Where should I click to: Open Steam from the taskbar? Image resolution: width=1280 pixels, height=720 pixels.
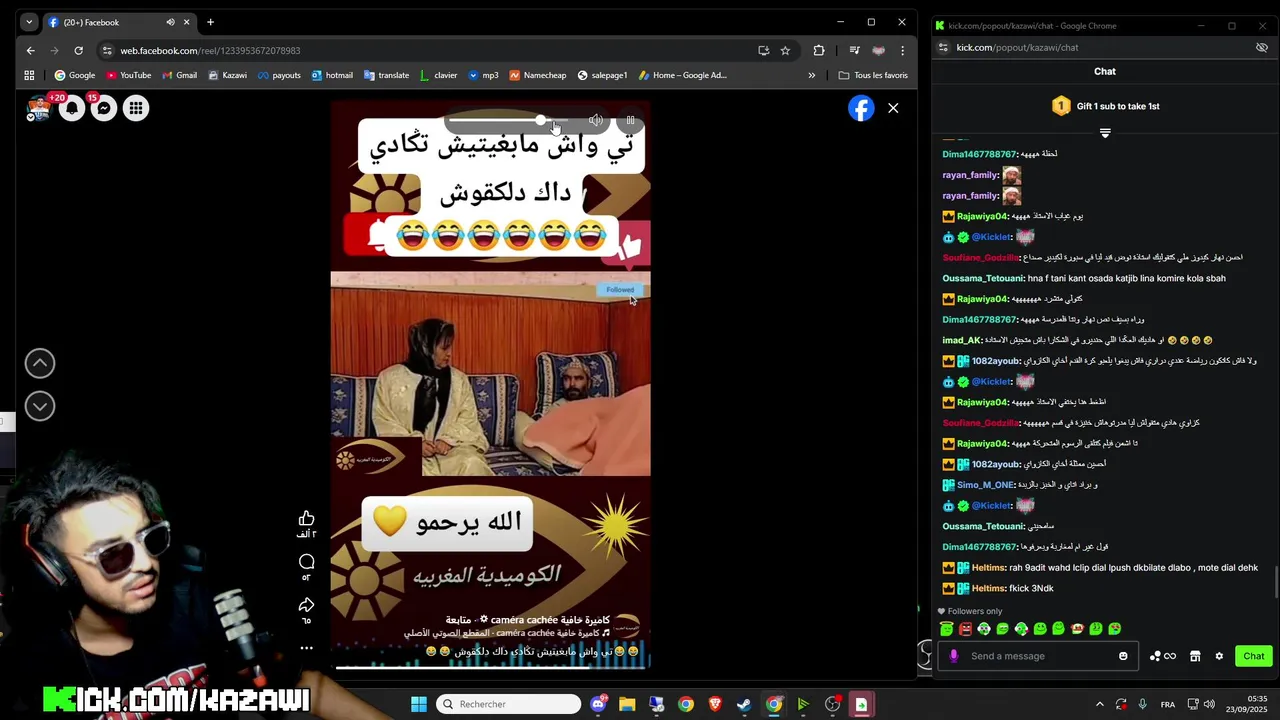[744, 704]
